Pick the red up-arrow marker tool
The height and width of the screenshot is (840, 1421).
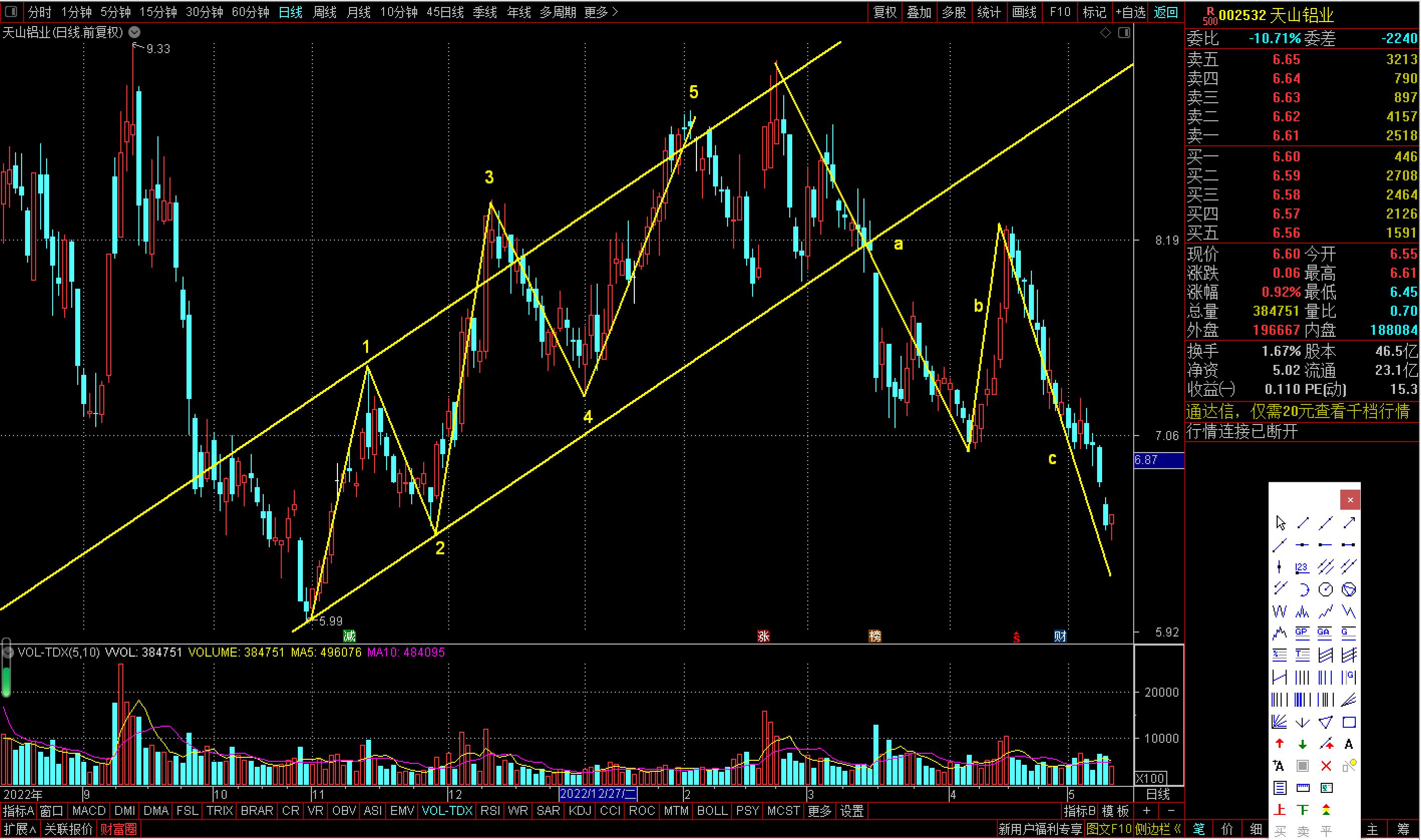pos(1280,744)
